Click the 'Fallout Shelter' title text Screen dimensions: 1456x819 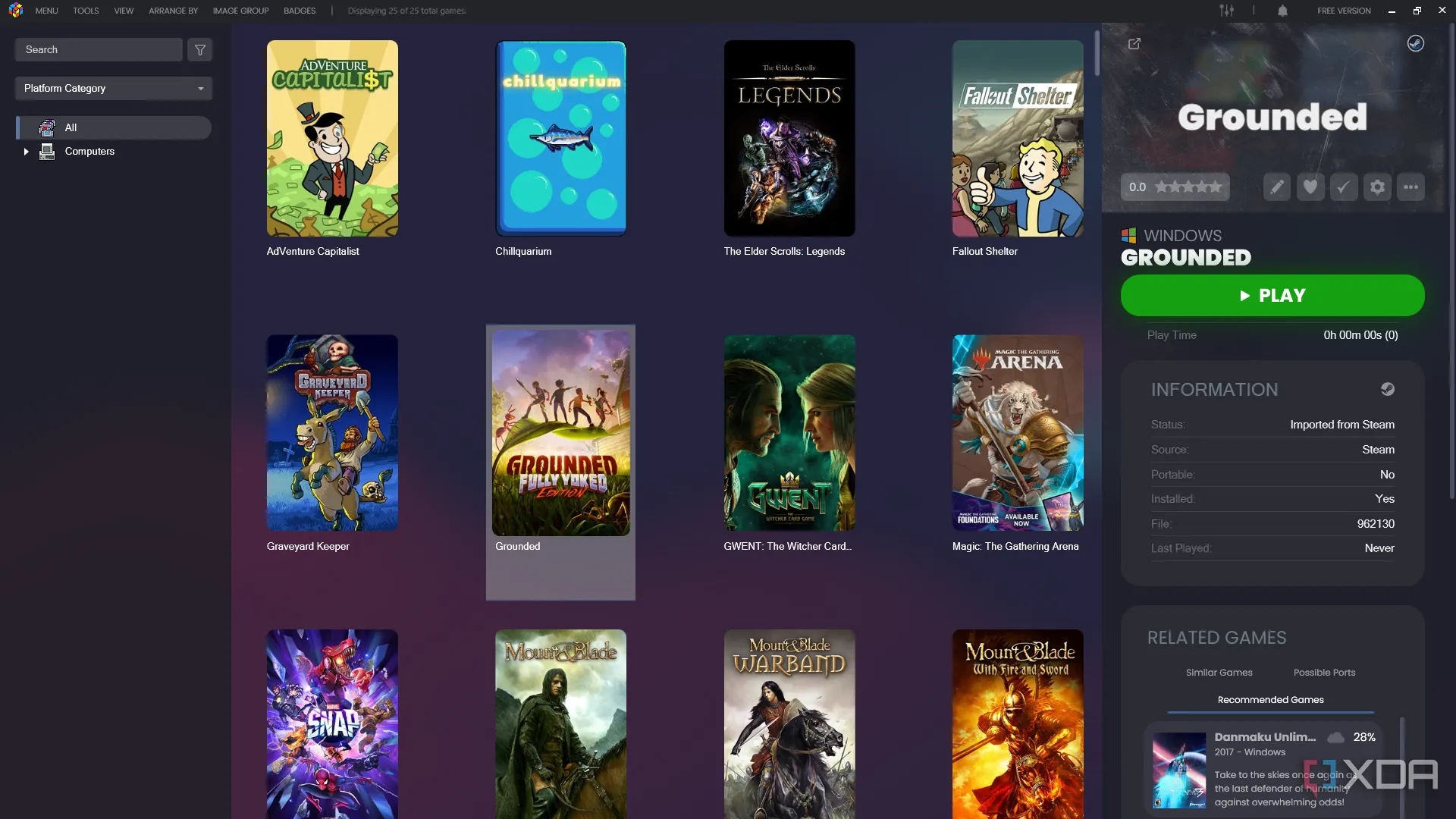[985, 252]
